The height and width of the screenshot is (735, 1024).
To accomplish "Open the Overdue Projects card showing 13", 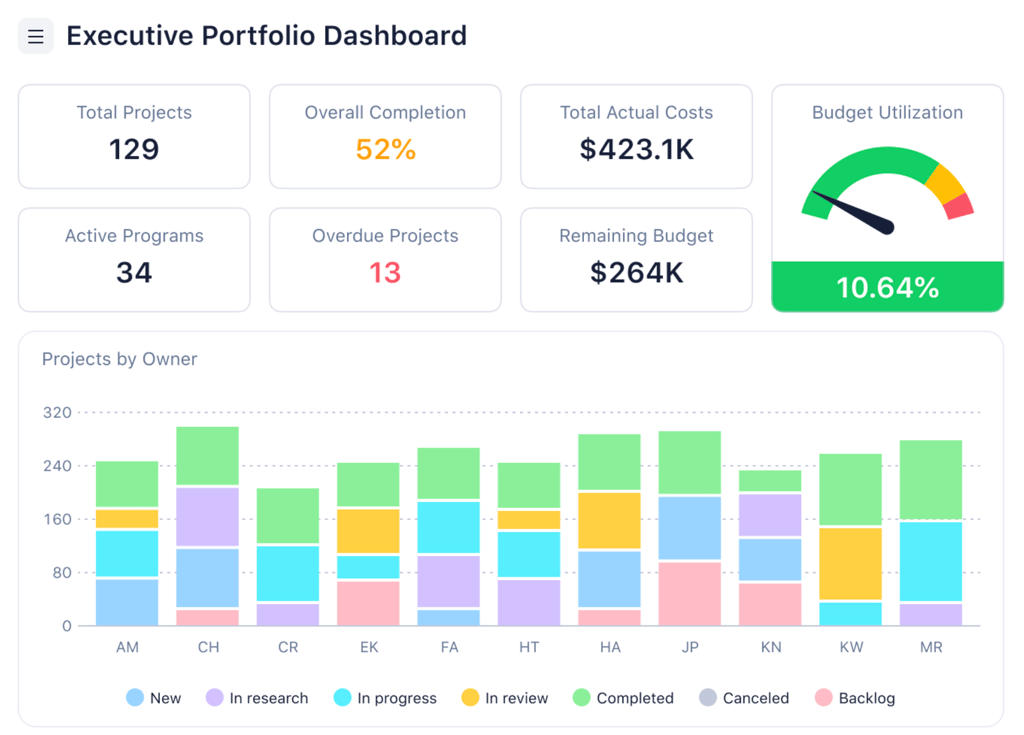I will coord(385,260).
